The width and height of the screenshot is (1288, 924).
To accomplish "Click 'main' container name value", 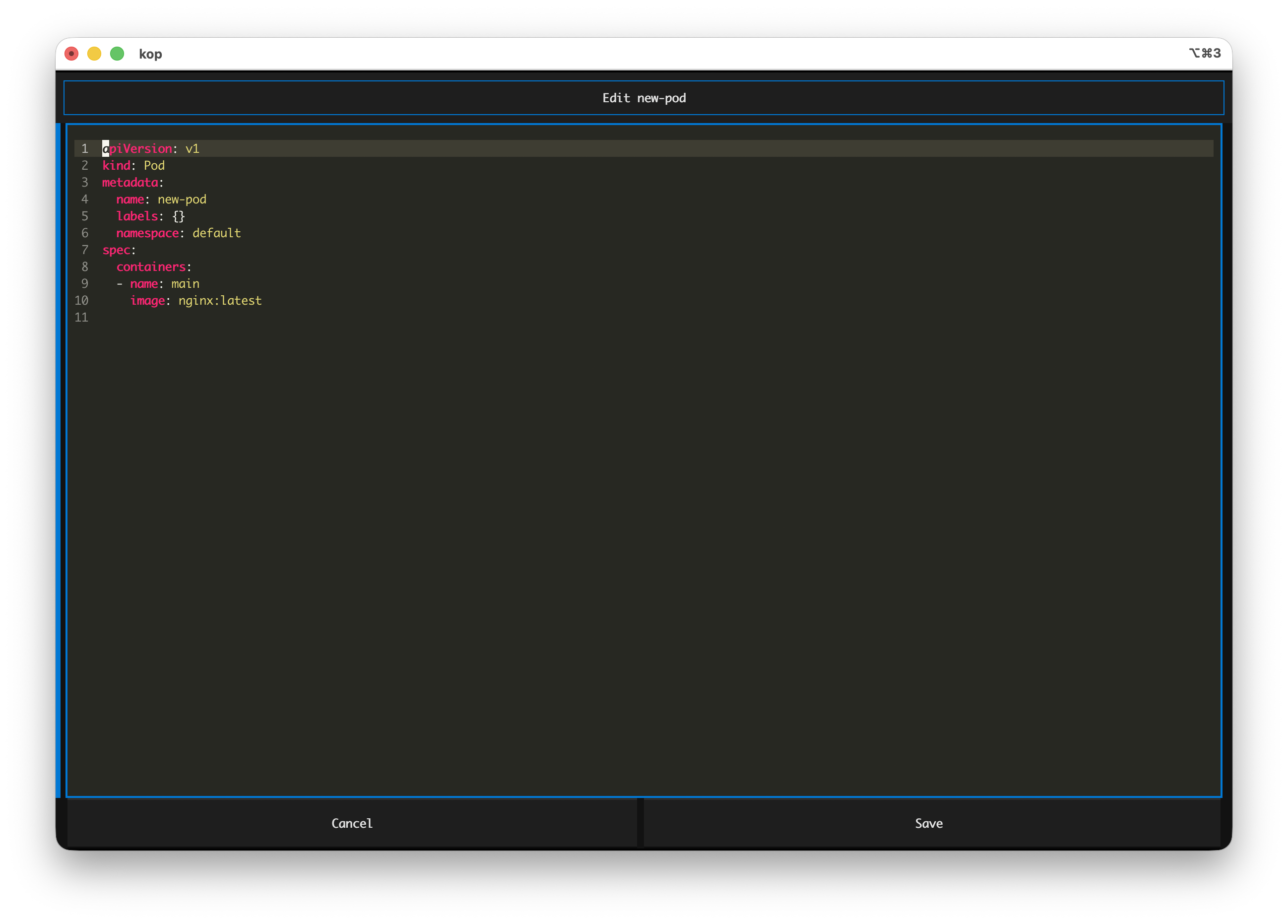I will [x=185, y=283].
